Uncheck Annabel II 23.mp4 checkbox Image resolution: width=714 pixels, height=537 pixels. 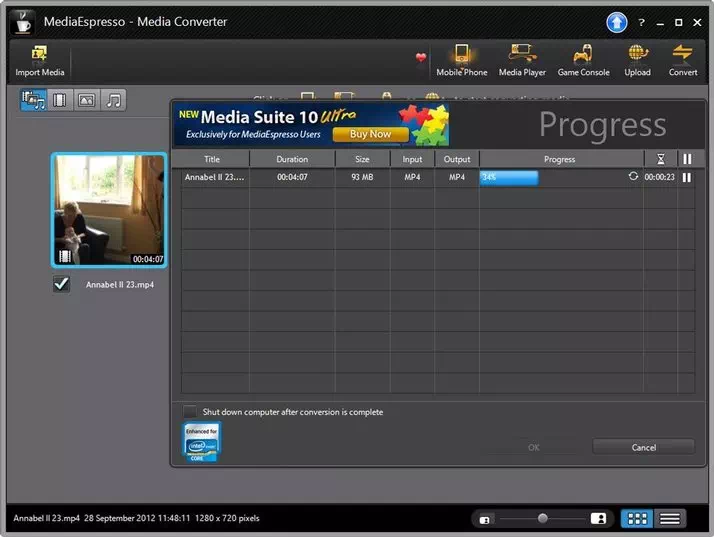(61, 284)
